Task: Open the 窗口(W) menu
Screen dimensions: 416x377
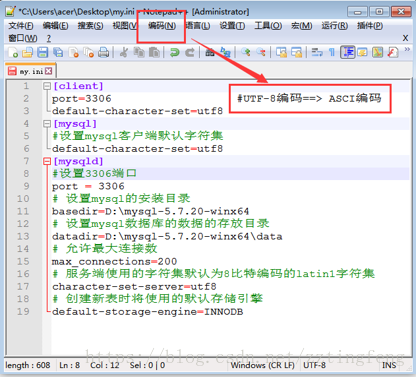Action: [23, 38]
